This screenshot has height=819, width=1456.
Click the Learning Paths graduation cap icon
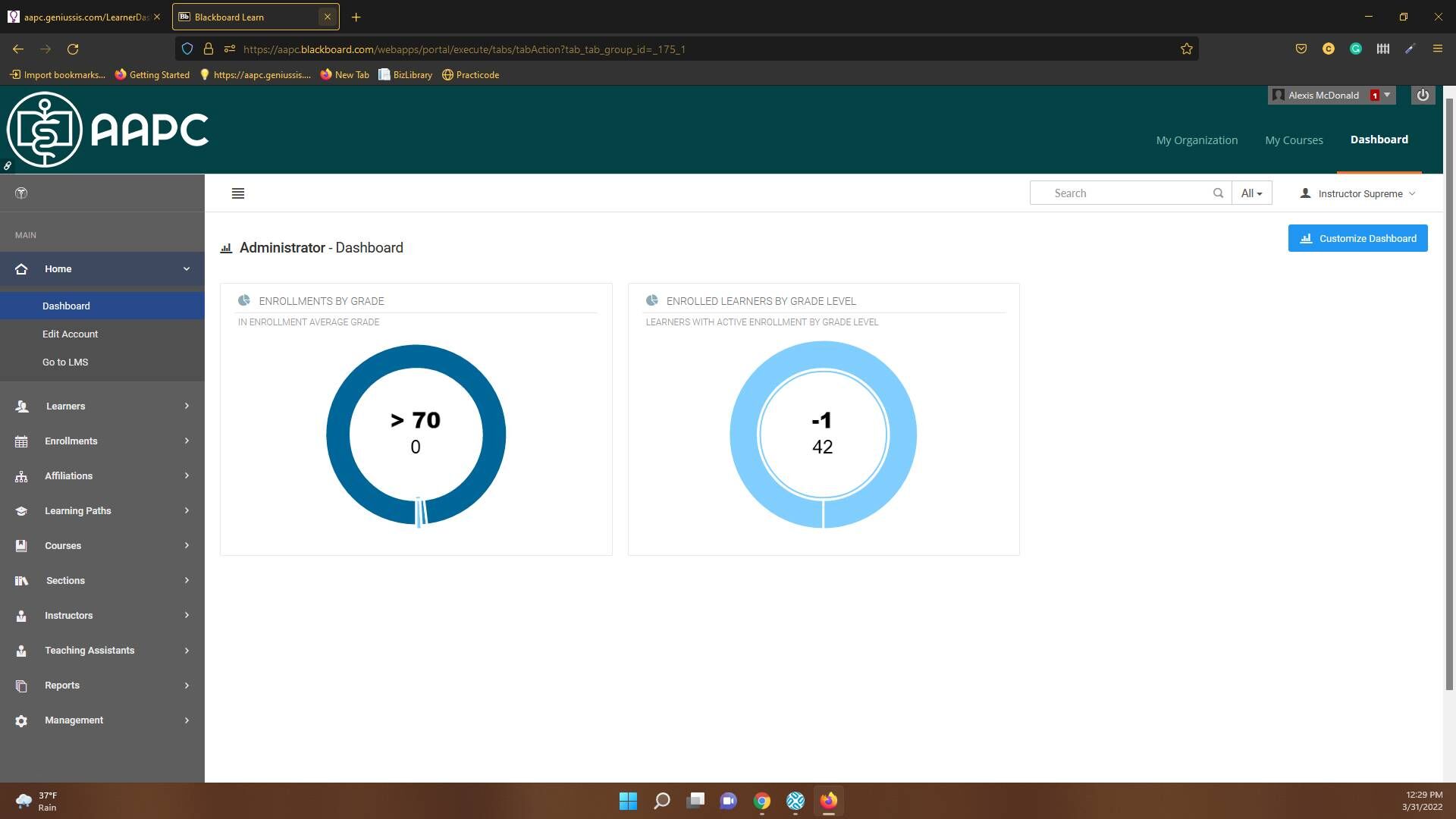21,511
